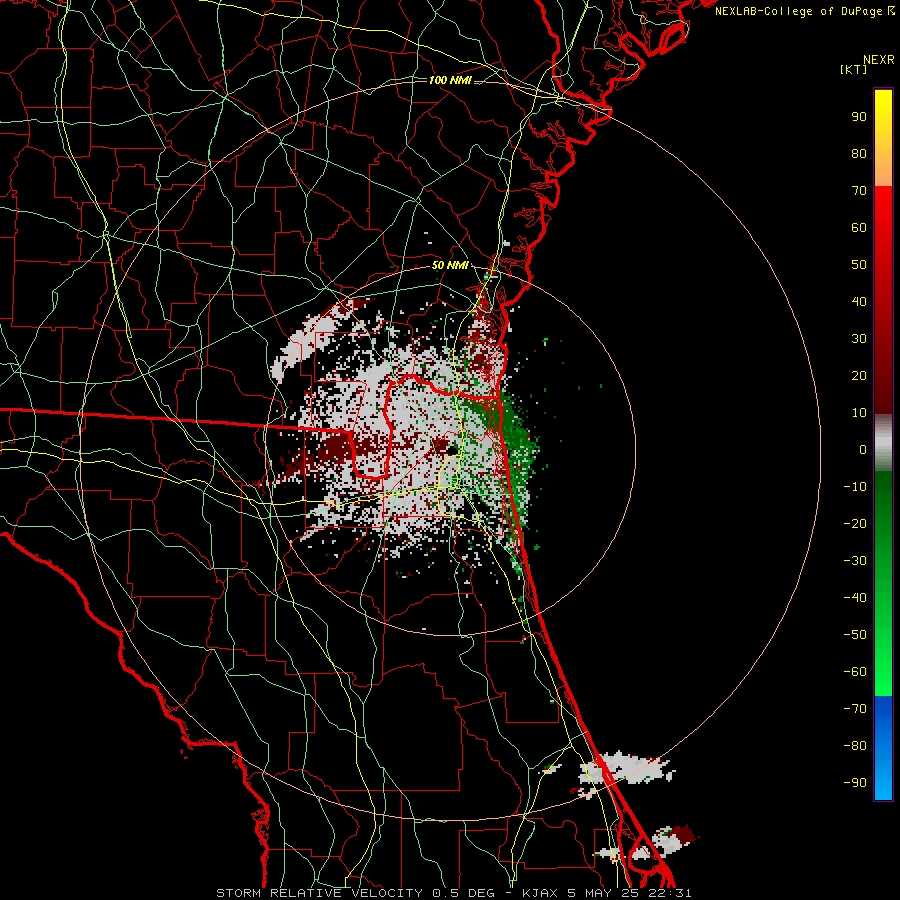Click the positive 30 scale label
This screenshot has height=900, width=900.
point(859,339)
